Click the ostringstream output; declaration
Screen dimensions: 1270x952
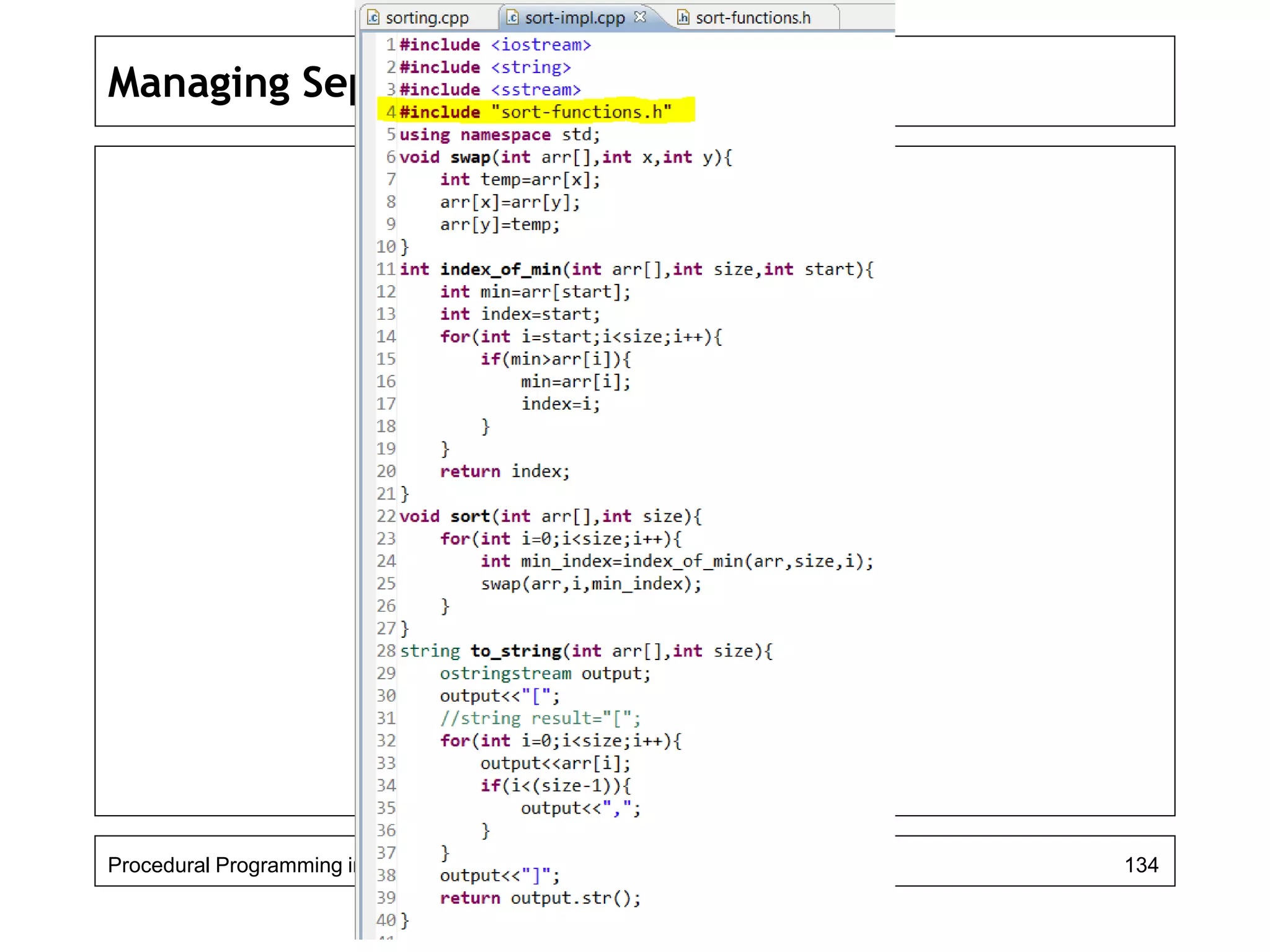coord(546,674)
